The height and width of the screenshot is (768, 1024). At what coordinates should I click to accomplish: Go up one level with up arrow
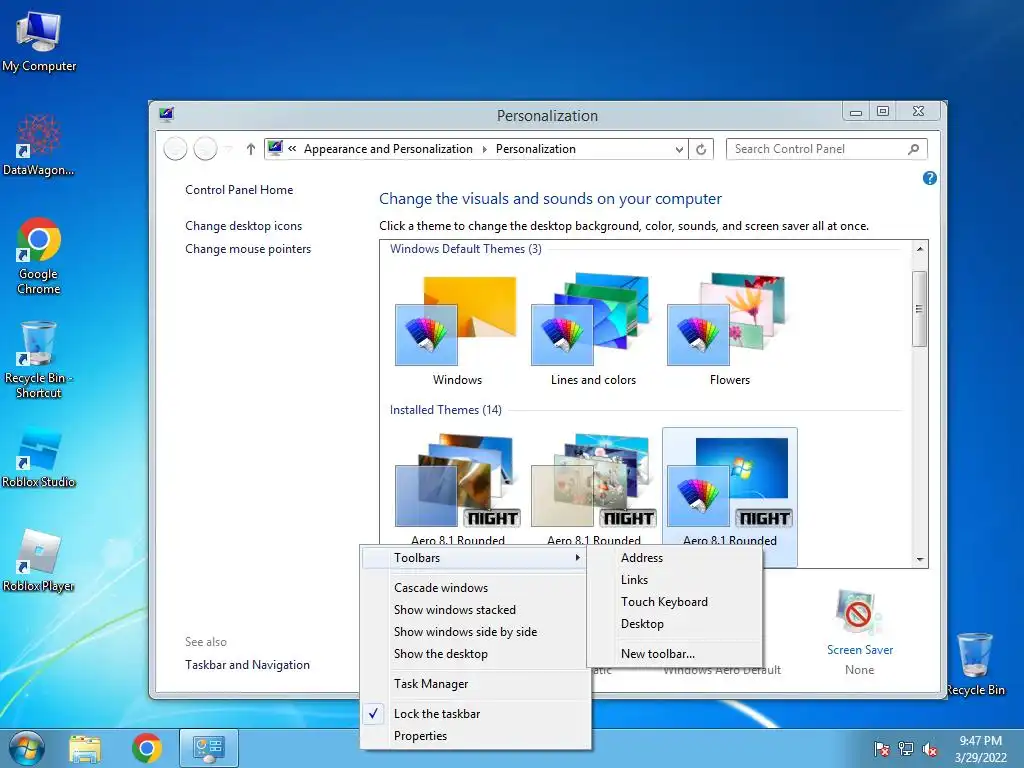coord(251,149)
